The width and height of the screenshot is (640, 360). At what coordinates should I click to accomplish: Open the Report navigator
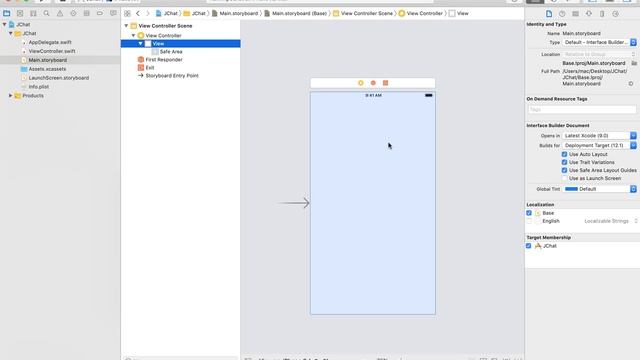click(x=113, y=13)
